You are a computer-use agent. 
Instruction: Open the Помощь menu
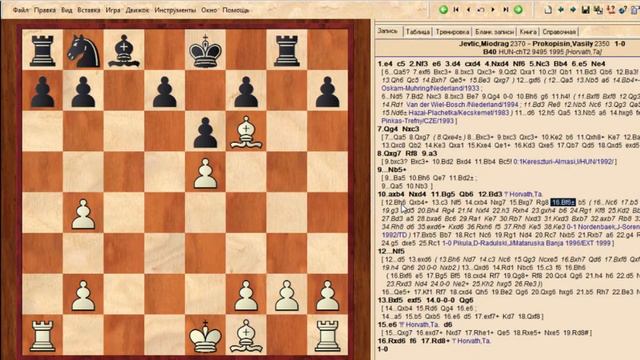[236, 10]
